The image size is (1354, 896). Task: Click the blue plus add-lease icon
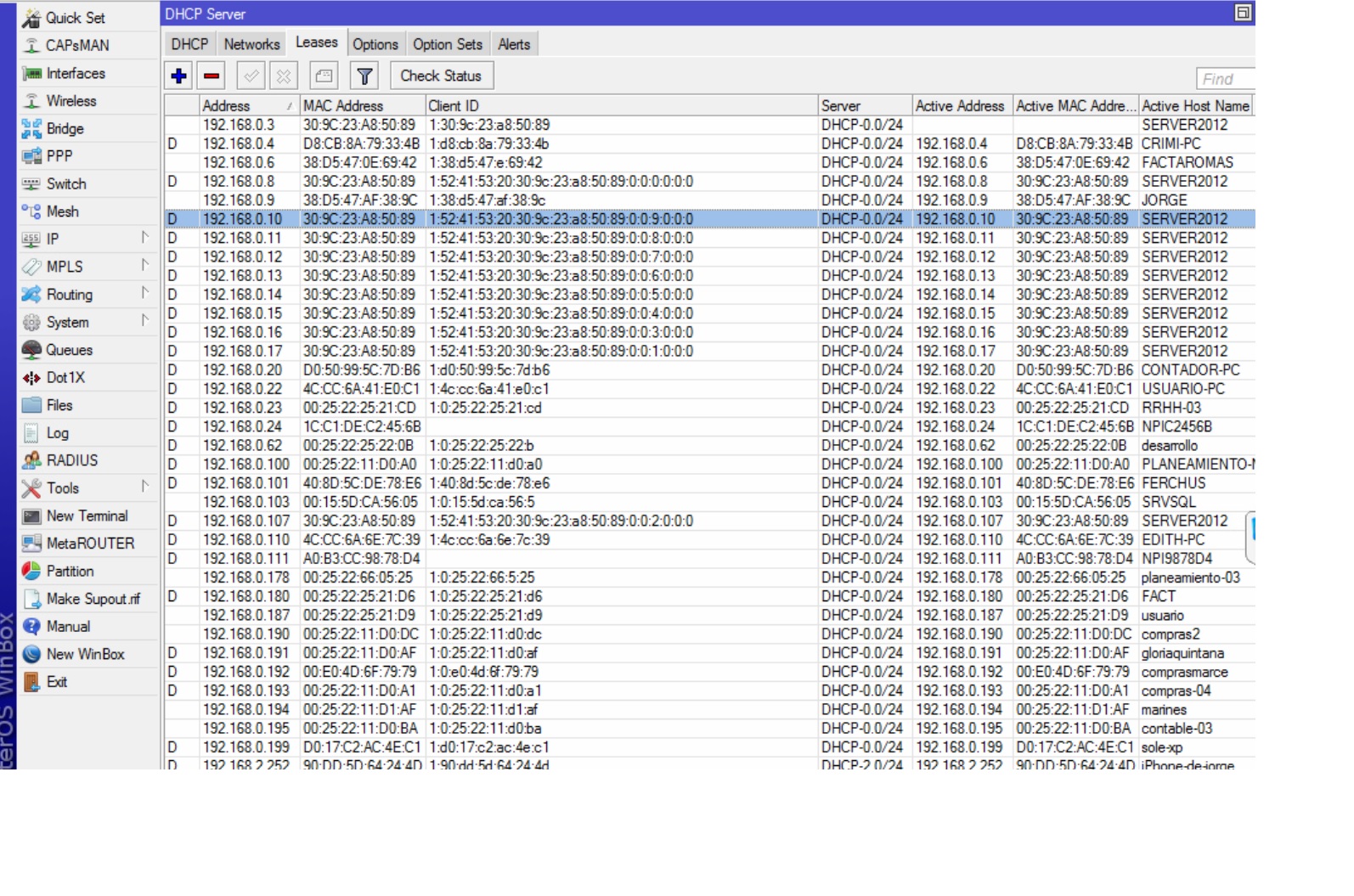tap(178, 76)
